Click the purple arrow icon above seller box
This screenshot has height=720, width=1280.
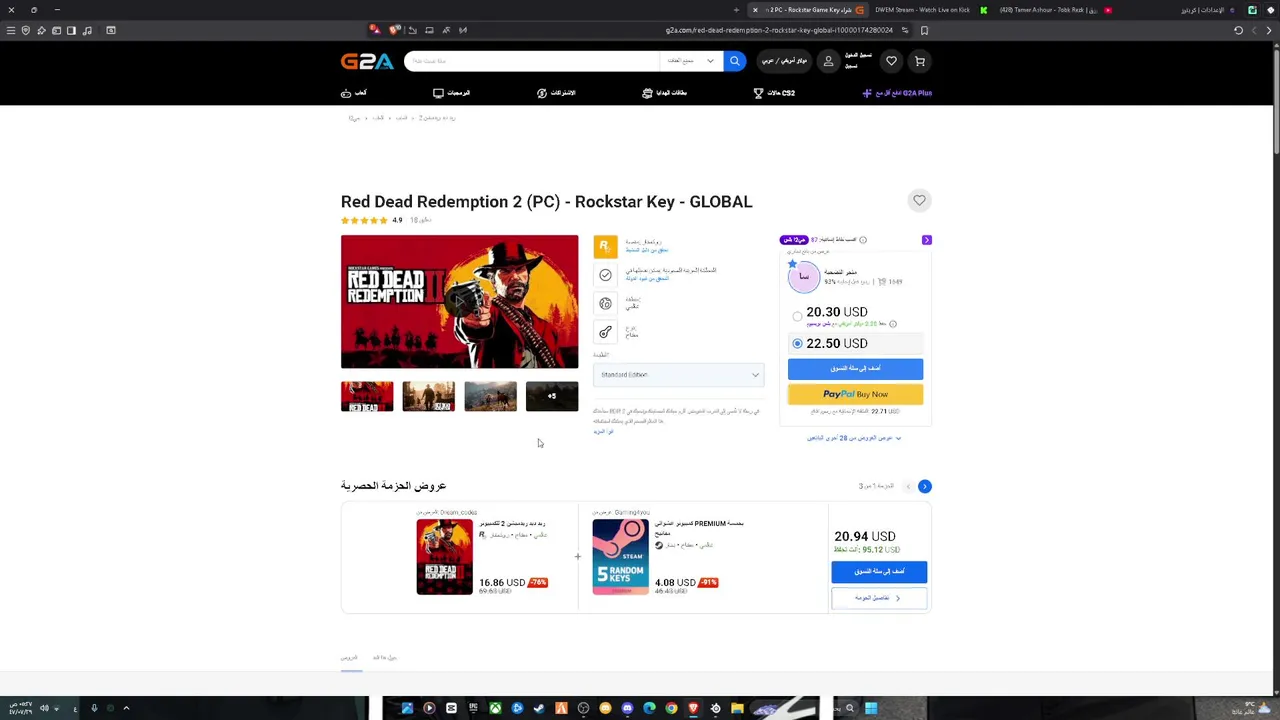(926, 240)
